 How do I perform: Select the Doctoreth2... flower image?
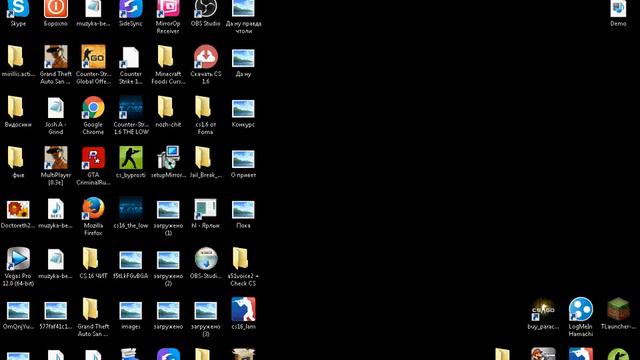[18, 209]
